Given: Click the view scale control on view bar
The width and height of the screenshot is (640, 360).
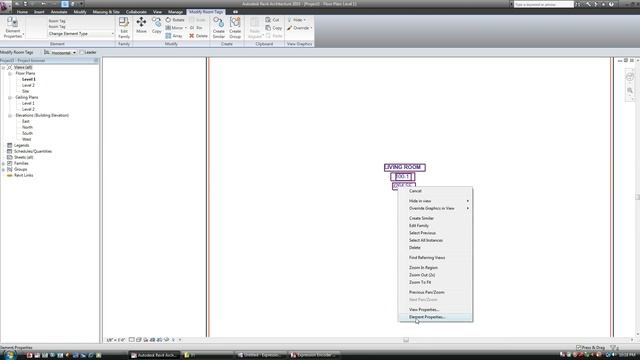Looking at the screenshot, I should tap(116, 340).
